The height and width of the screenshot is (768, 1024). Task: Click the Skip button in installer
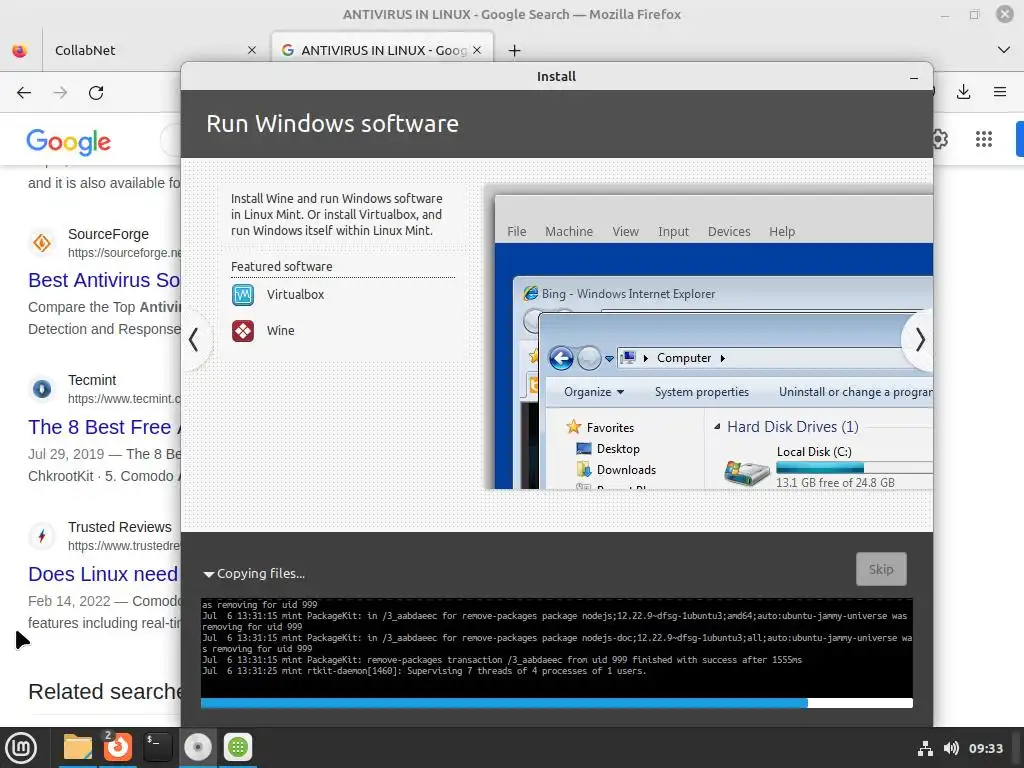pos(881,569)
